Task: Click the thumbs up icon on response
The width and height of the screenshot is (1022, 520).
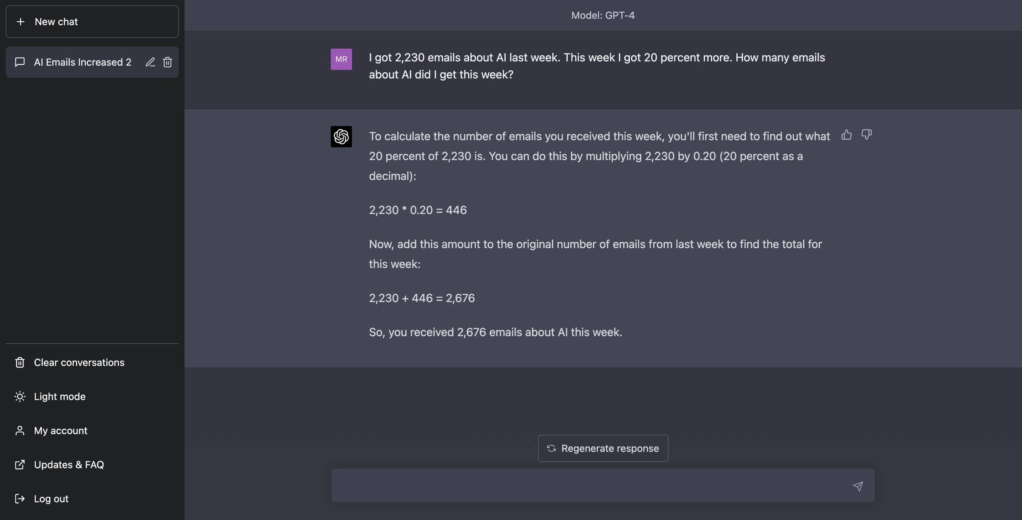Action: (847, 135)
